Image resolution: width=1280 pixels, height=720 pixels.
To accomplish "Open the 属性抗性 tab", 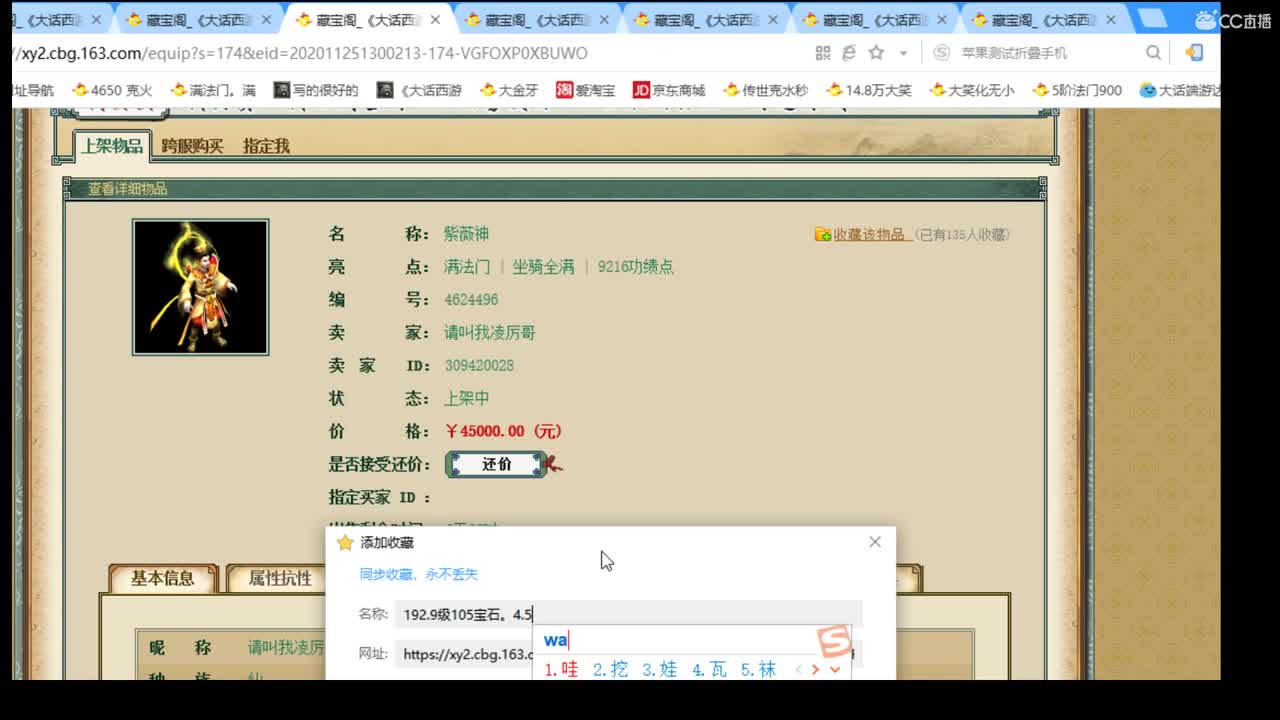I will click(x=279, y=578).
